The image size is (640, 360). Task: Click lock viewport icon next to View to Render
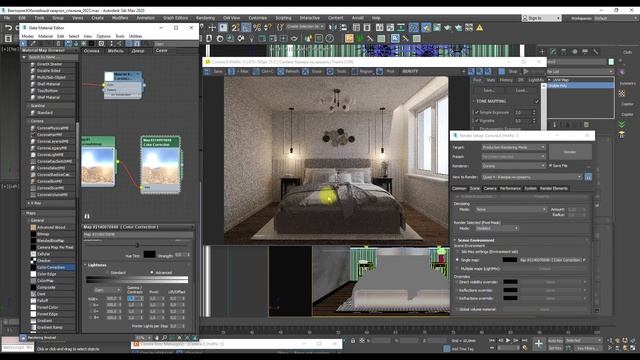pos(588,177)
